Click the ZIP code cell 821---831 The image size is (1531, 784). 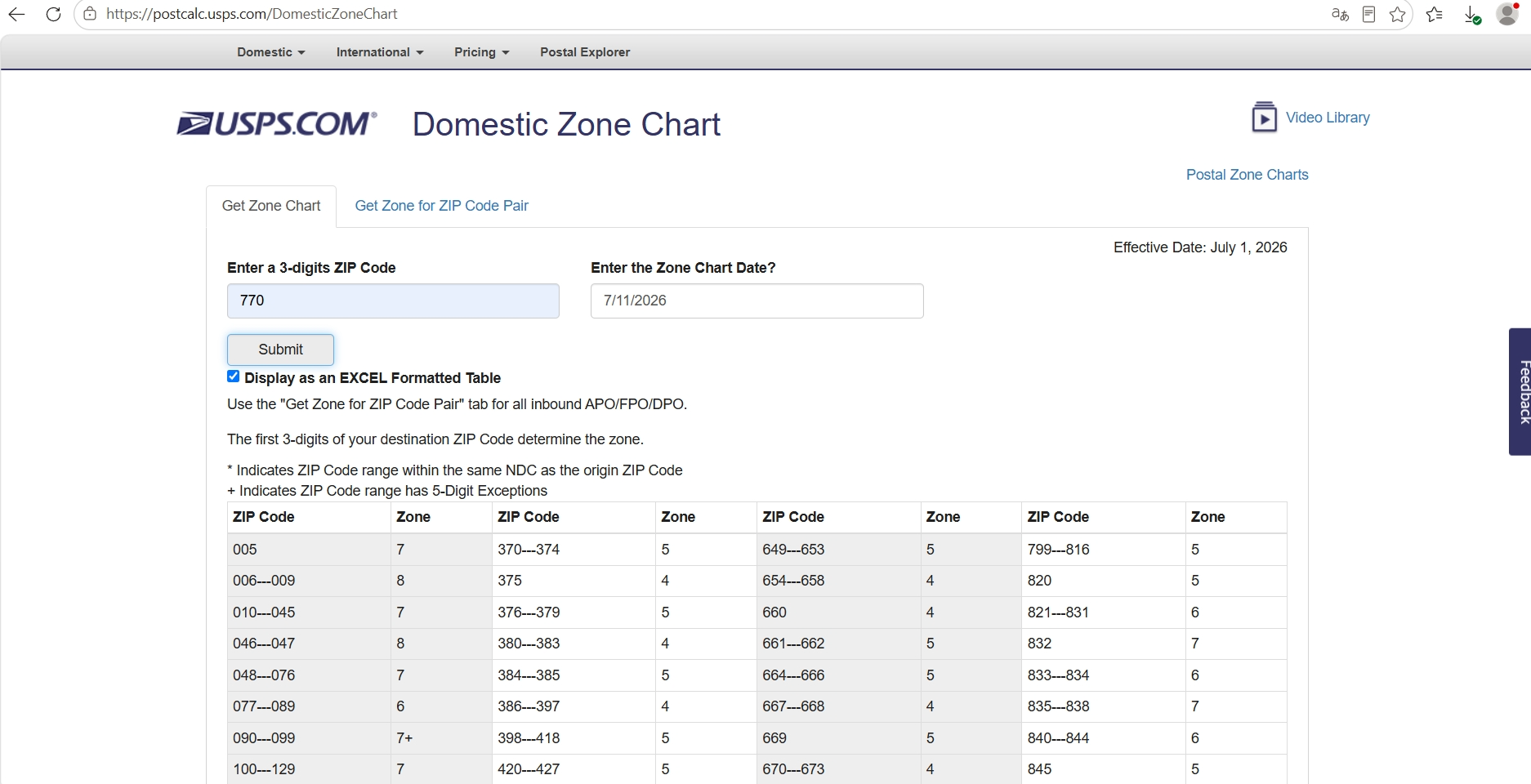(x=1103, y=612)
